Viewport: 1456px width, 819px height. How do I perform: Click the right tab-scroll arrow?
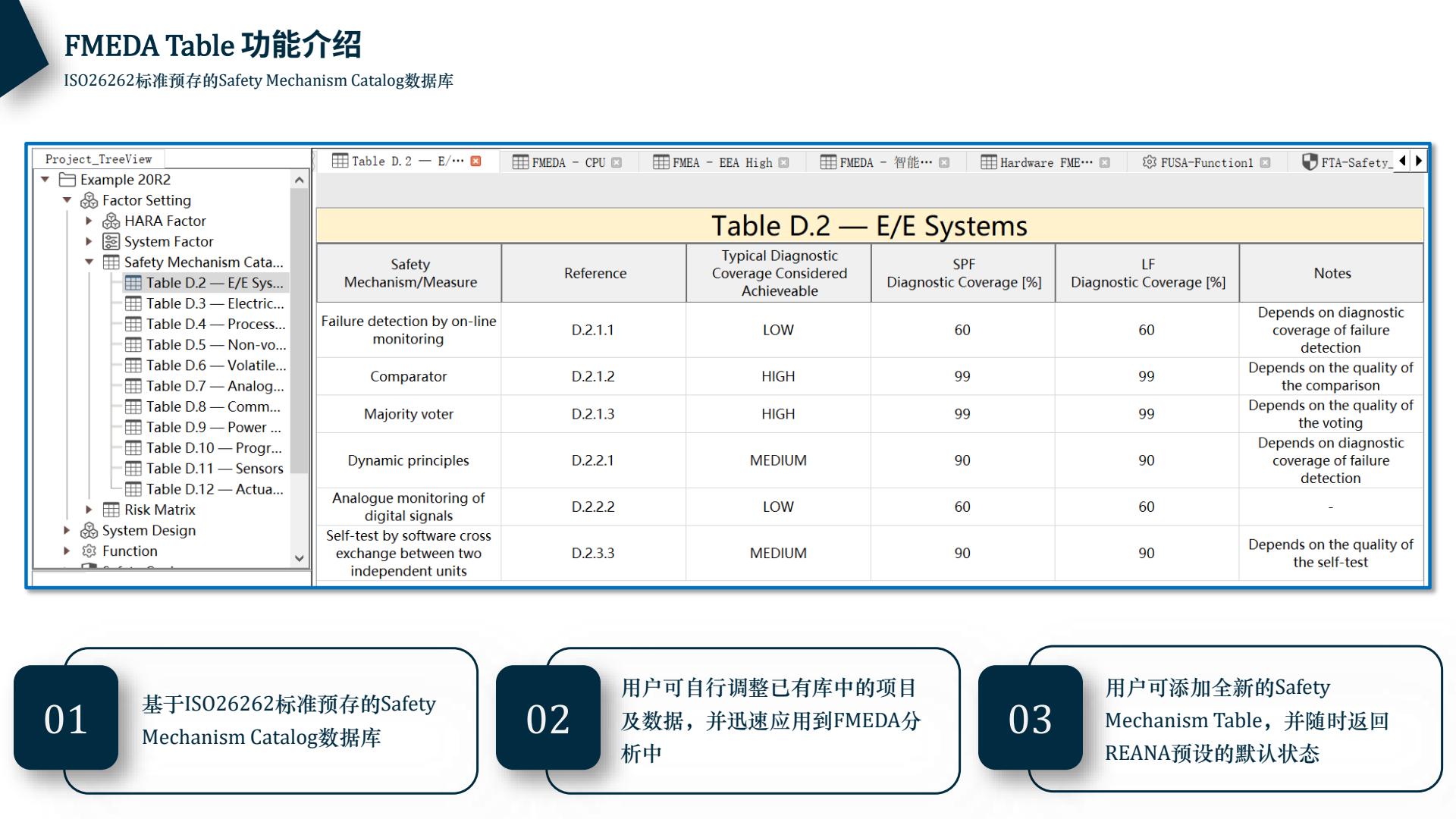coord(1420,162)
